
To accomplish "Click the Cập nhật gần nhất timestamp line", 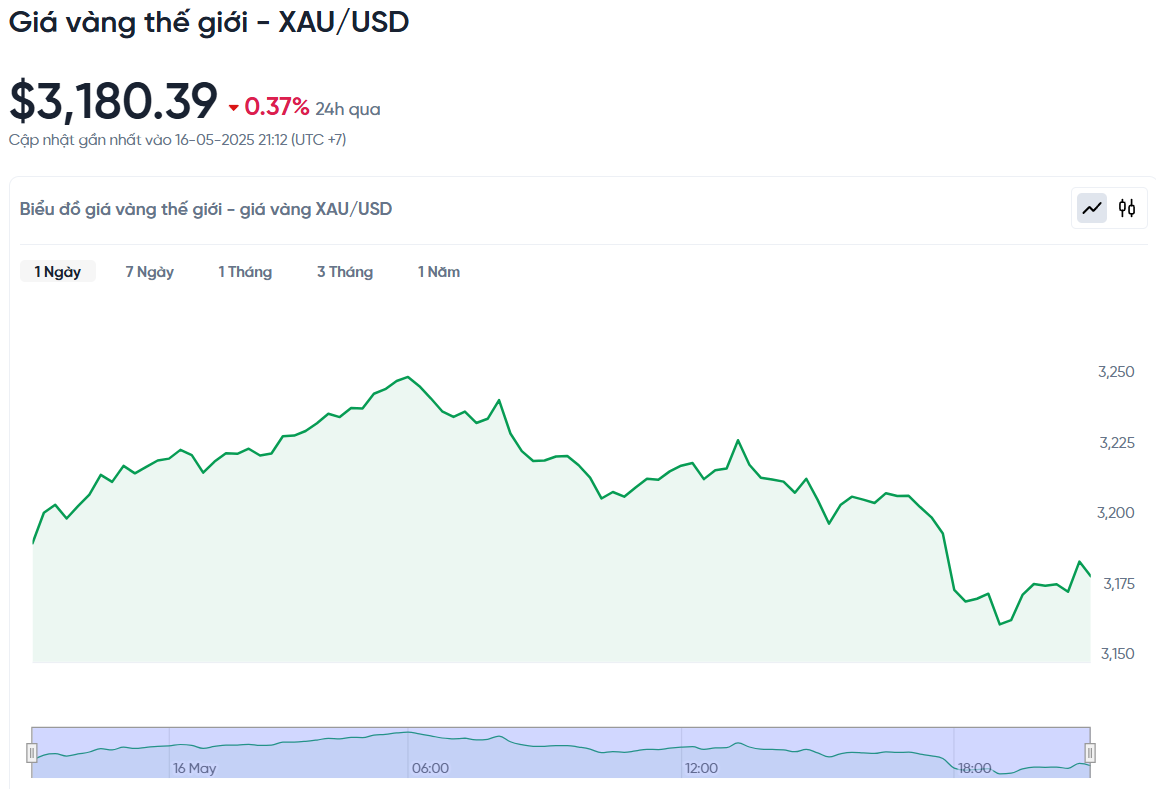I will pyautogui.click(x=178, y=139).
